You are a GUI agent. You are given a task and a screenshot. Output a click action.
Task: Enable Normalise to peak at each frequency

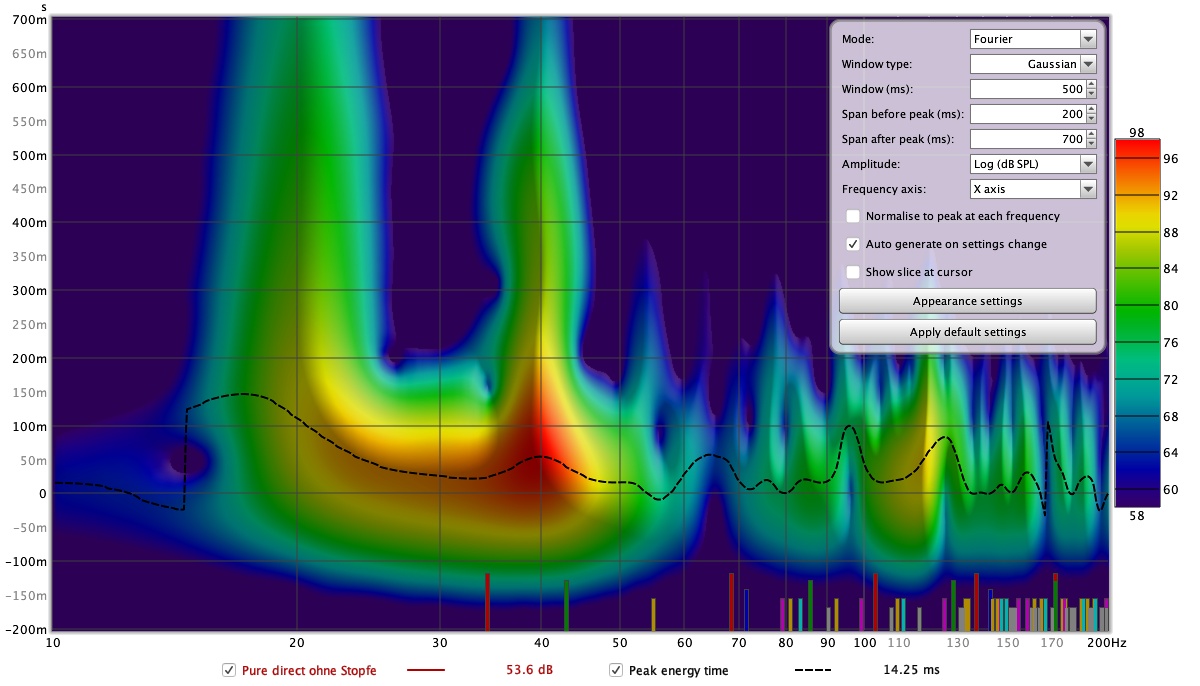[x=853, y=216]
